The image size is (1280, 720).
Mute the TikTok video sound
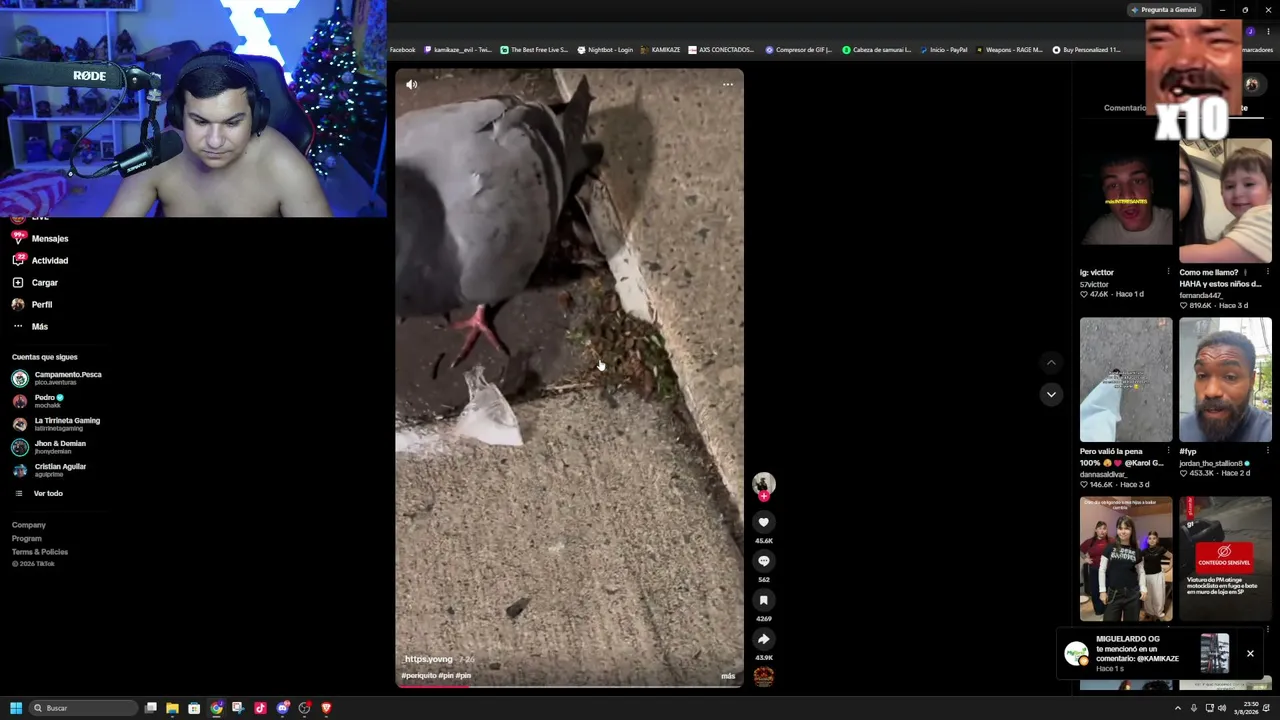[411, 85]
